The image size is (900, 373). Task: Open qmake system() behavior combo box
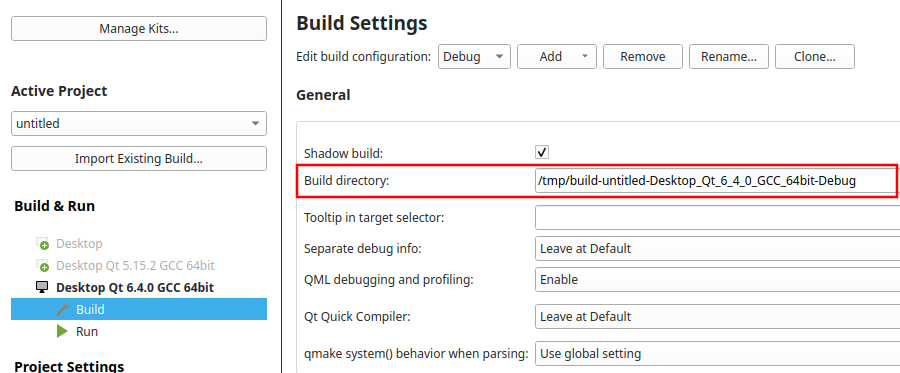(x=717, y=353)
